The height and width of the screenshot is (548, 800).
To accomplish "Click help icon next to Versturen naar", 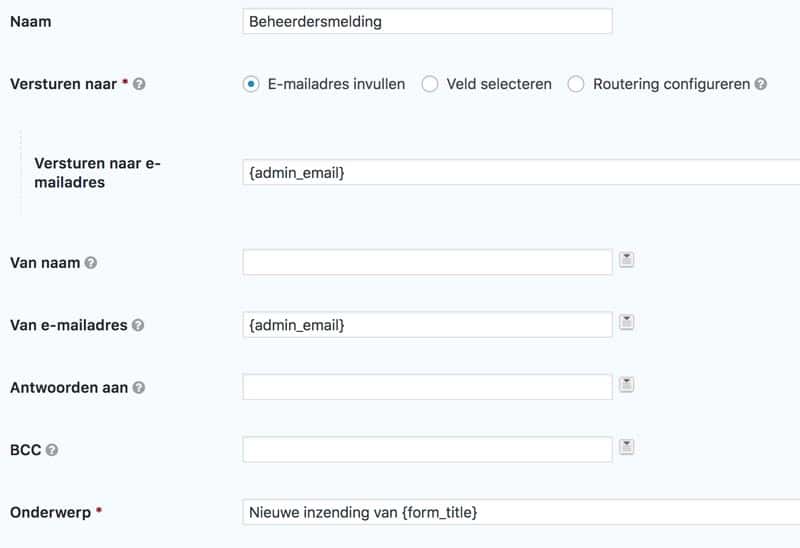I will 139,84.
